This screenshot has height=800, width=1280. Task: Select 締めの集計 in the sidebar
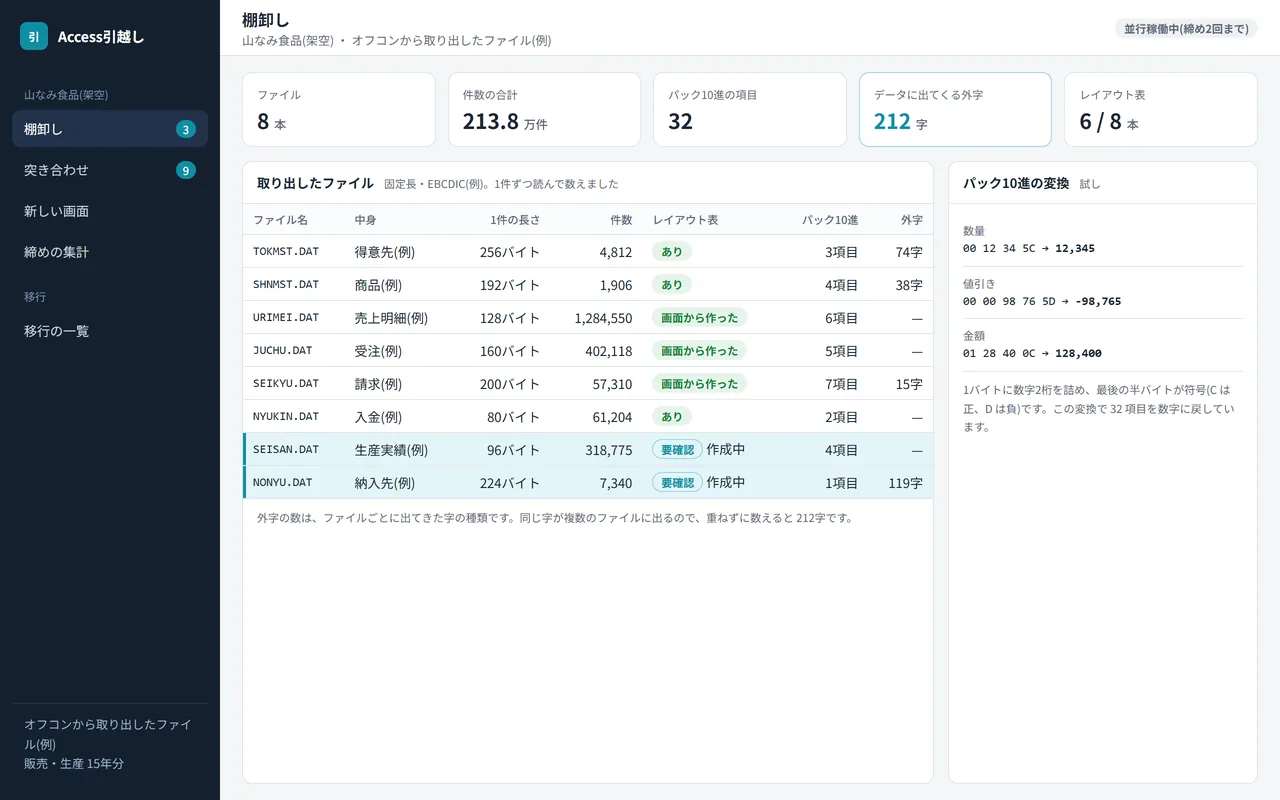(110, 252)
